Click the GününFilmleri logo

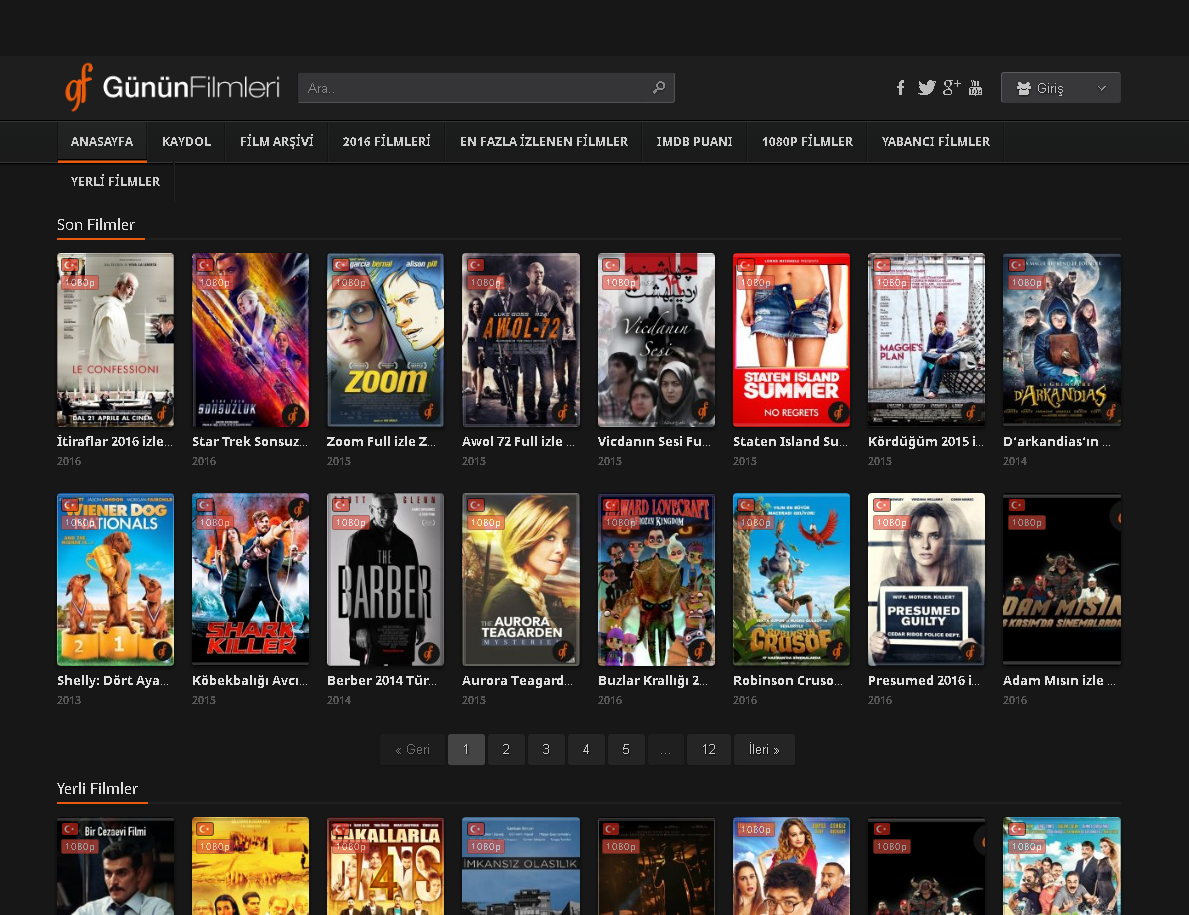pyautogui.click(x=173, y=88)
